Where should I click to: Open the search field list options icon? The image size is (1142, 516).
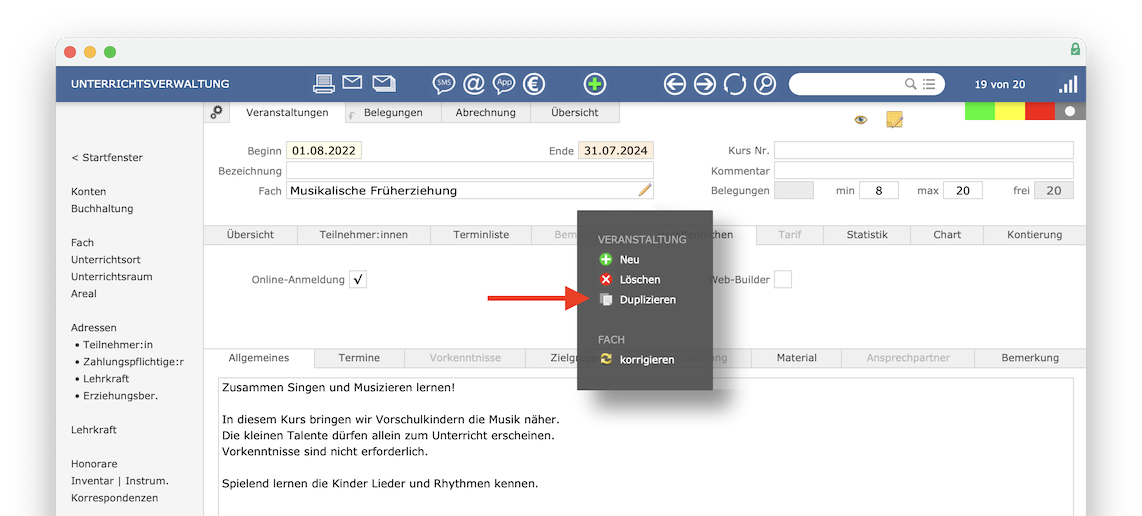pos(929,84)
